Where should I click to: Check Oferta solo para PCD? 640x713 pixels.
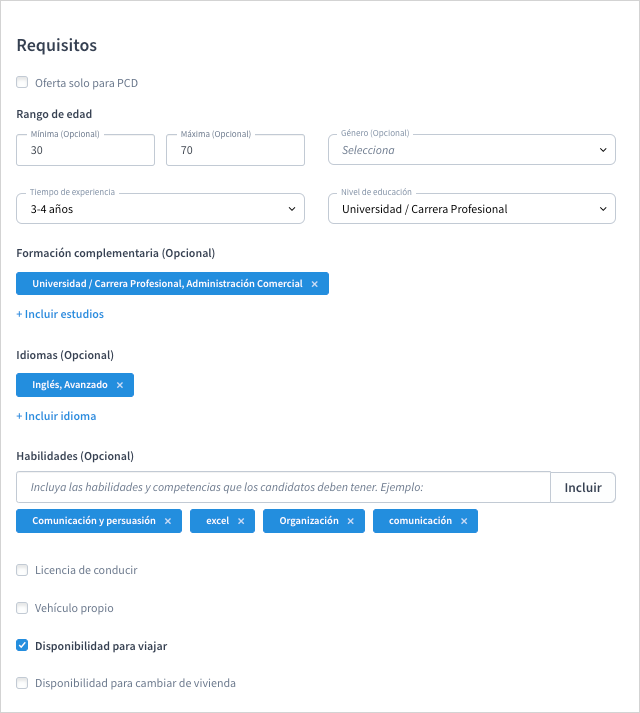(x=23, y=83)
